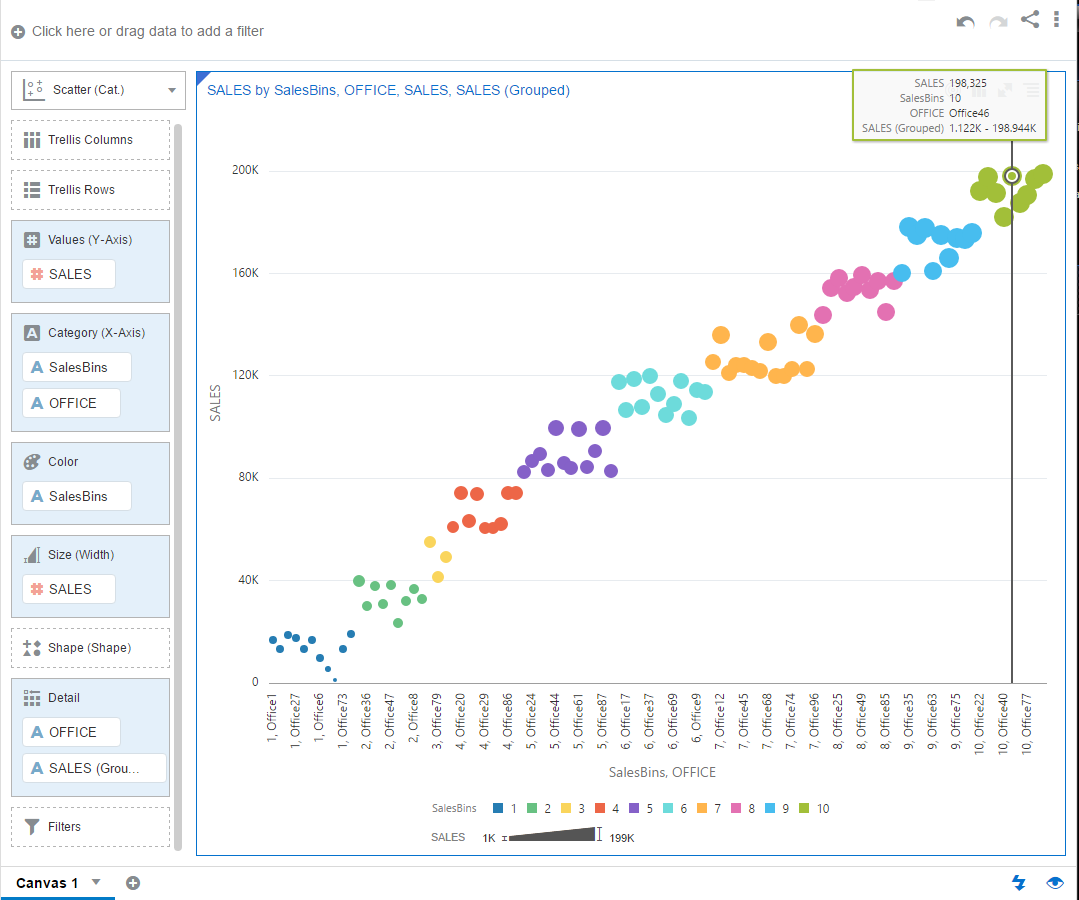
Task: Add a new canvas with the plus button
Action: [x=133, y=883]
